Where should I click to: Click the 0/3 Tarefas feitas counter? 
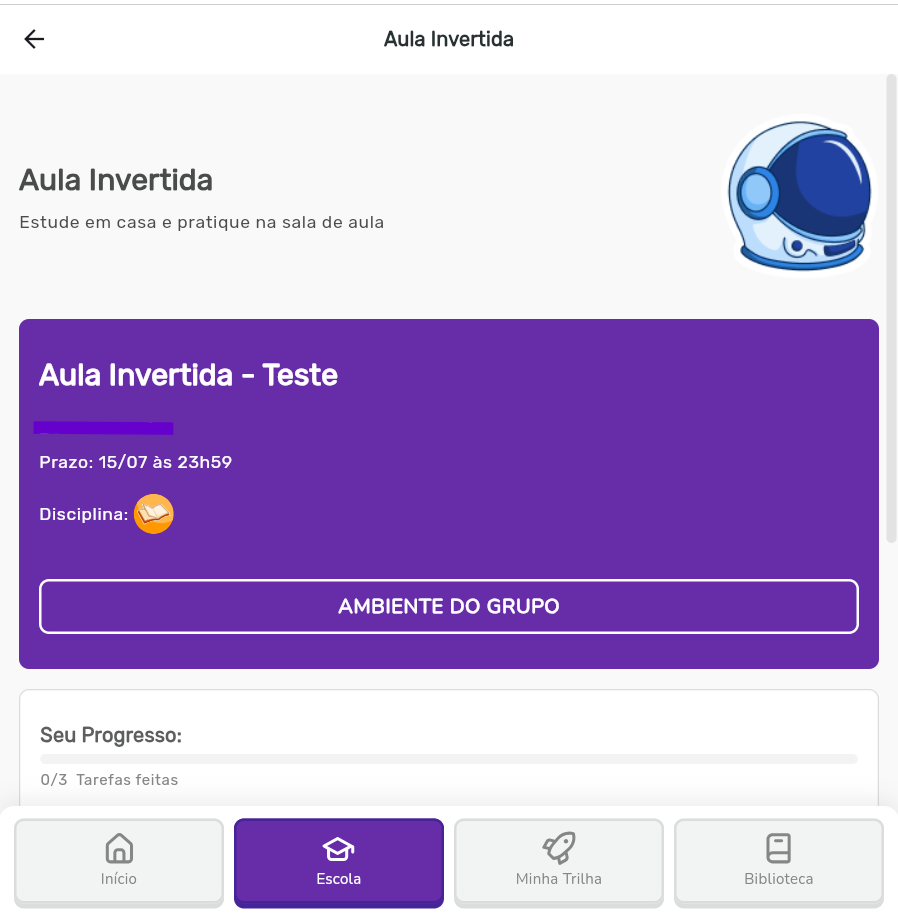tap(109, 779)
